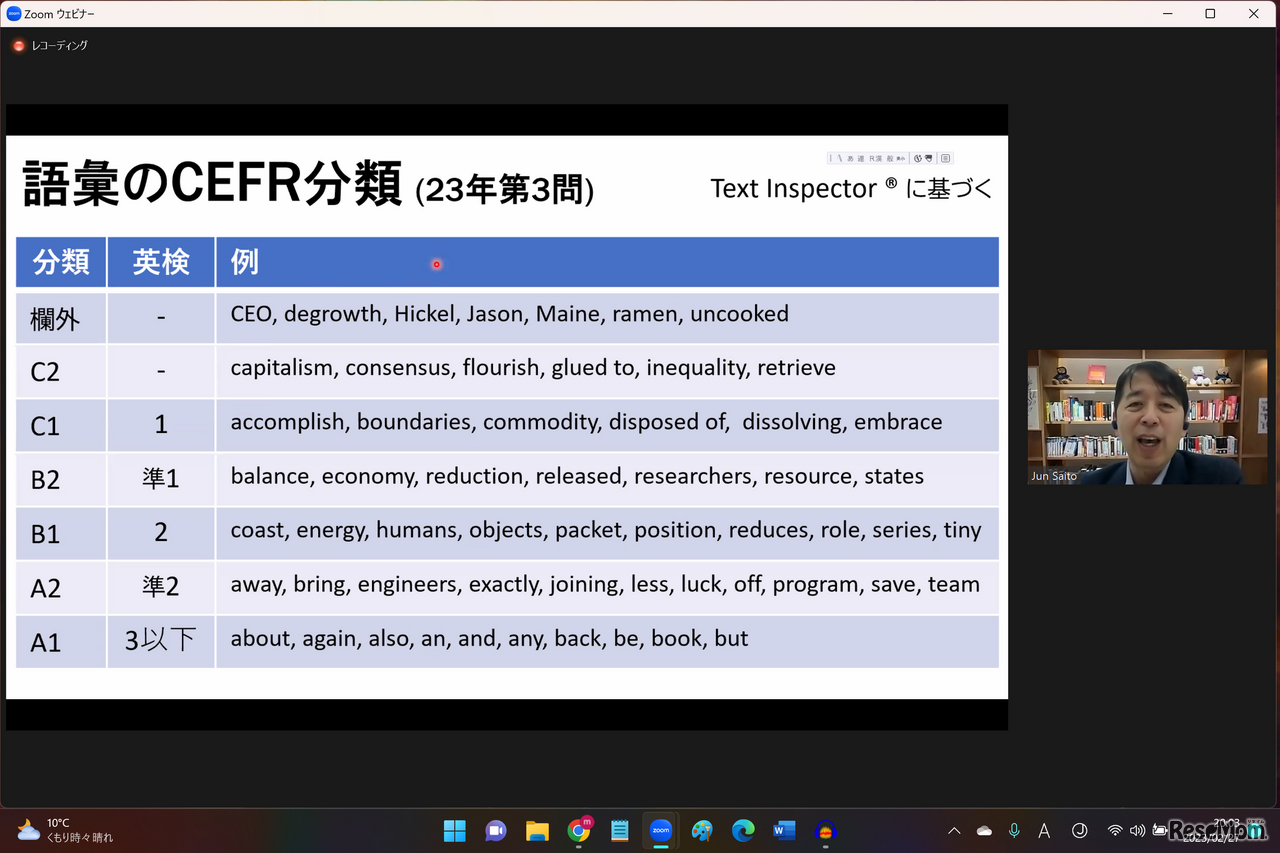
Task: Open the Windows Start menu
Action: tap(455, 831)
